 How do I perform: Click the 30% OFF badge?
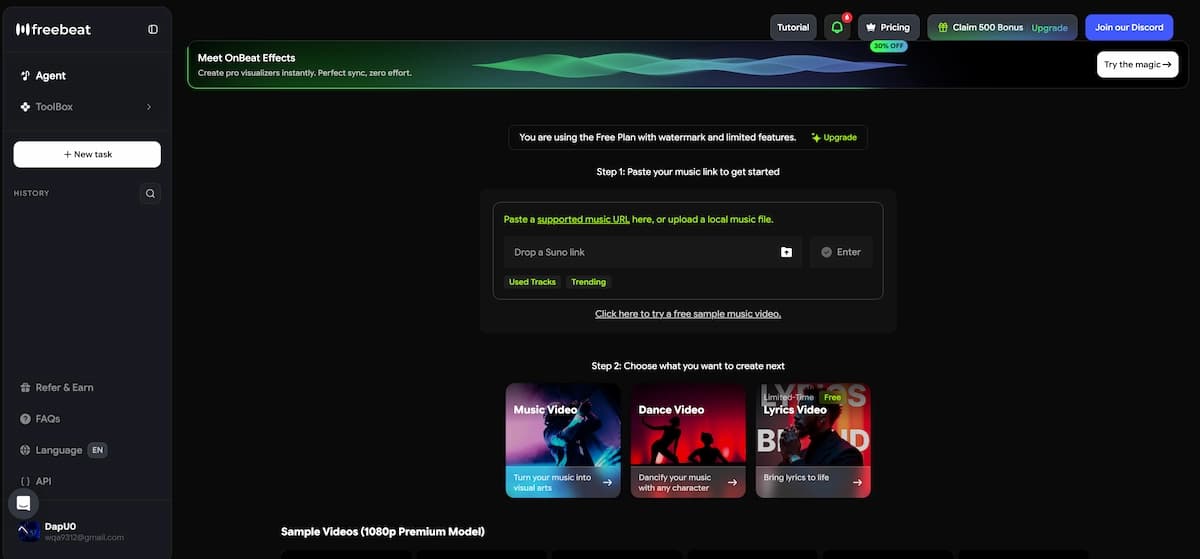pyautogui.click(x=888, y=46)
